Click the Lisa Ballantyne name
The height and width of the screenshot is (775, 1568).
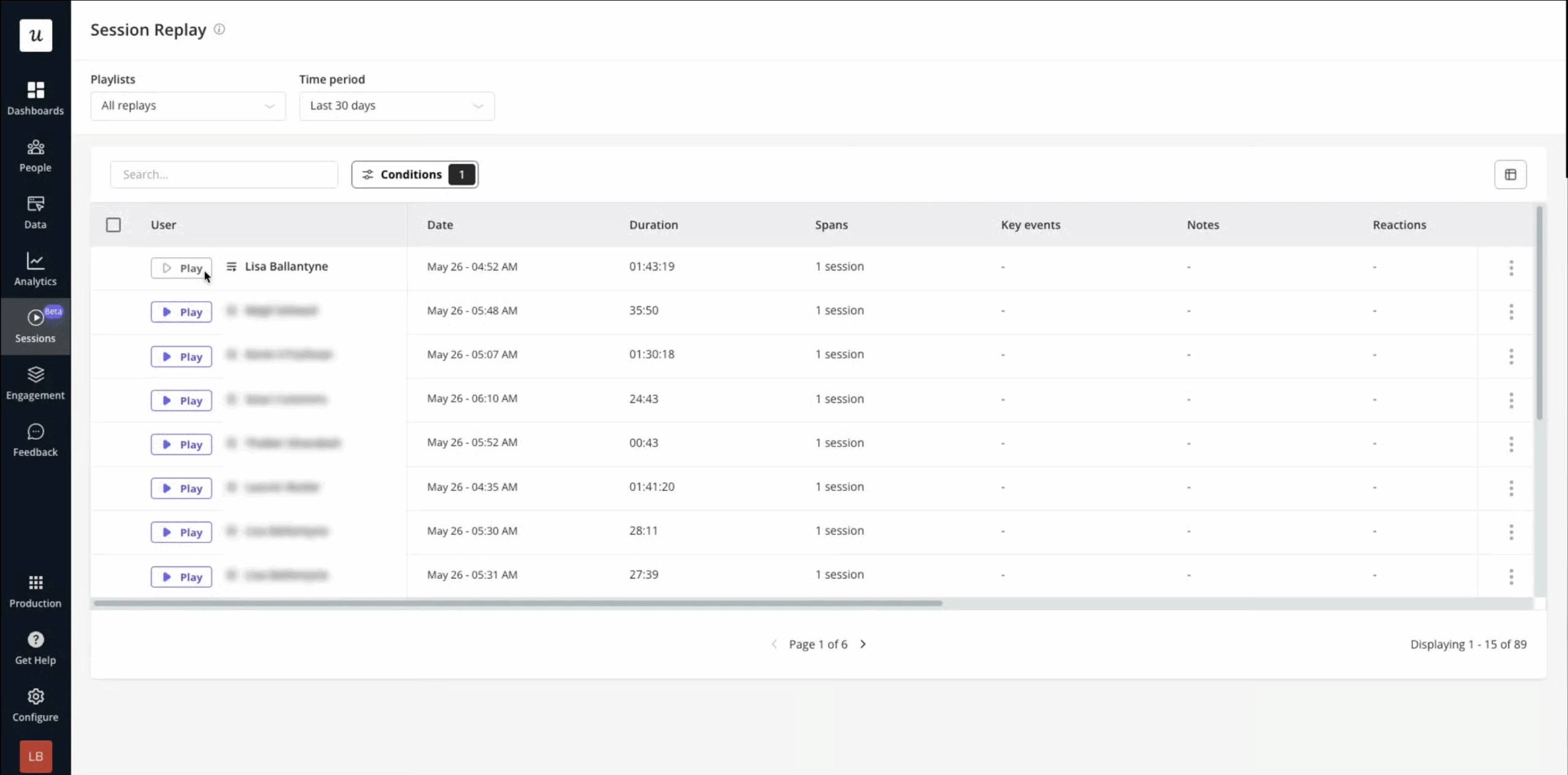point(287,266)
